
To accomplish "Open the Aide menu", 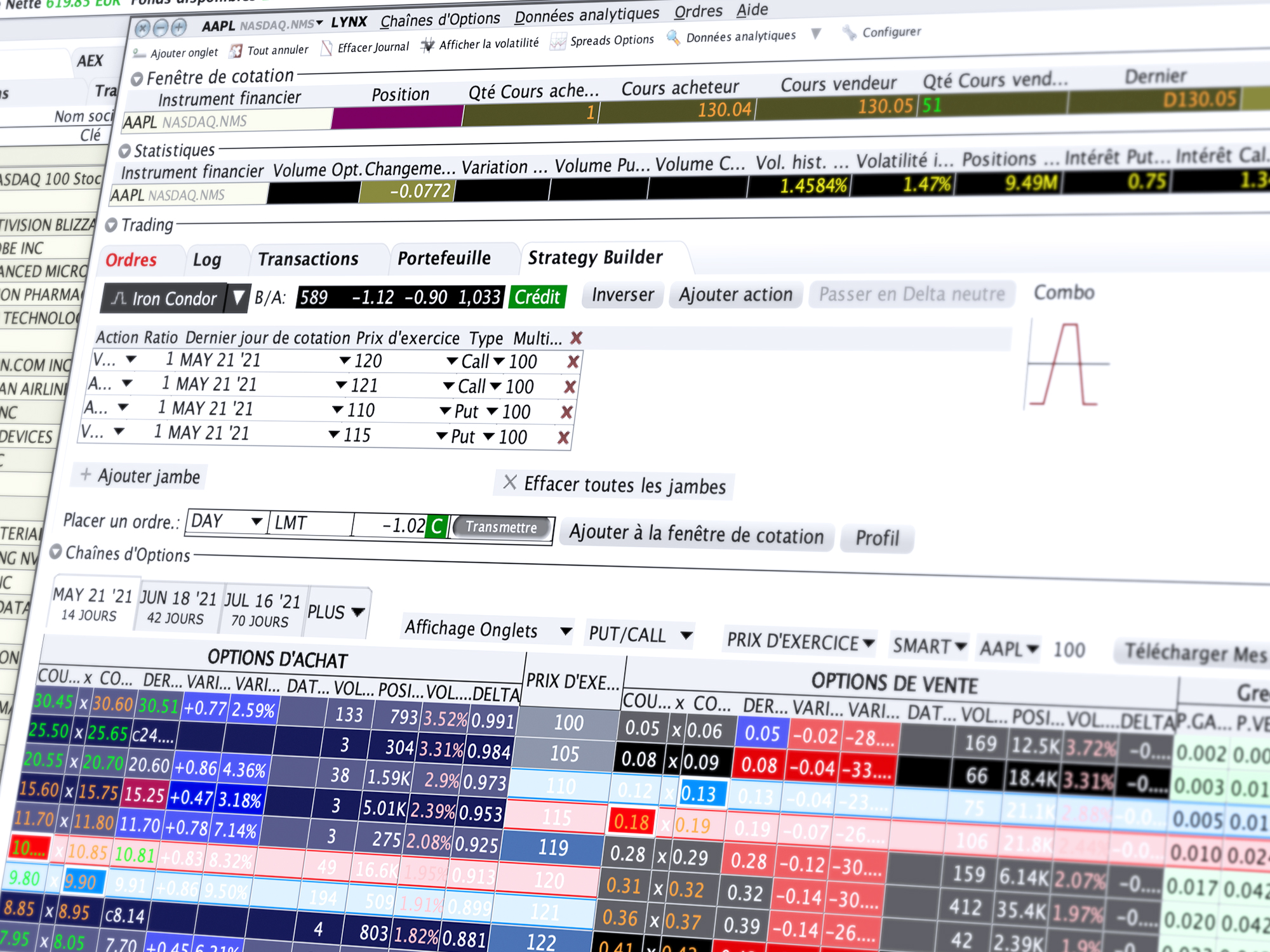I will click(752, 10).
